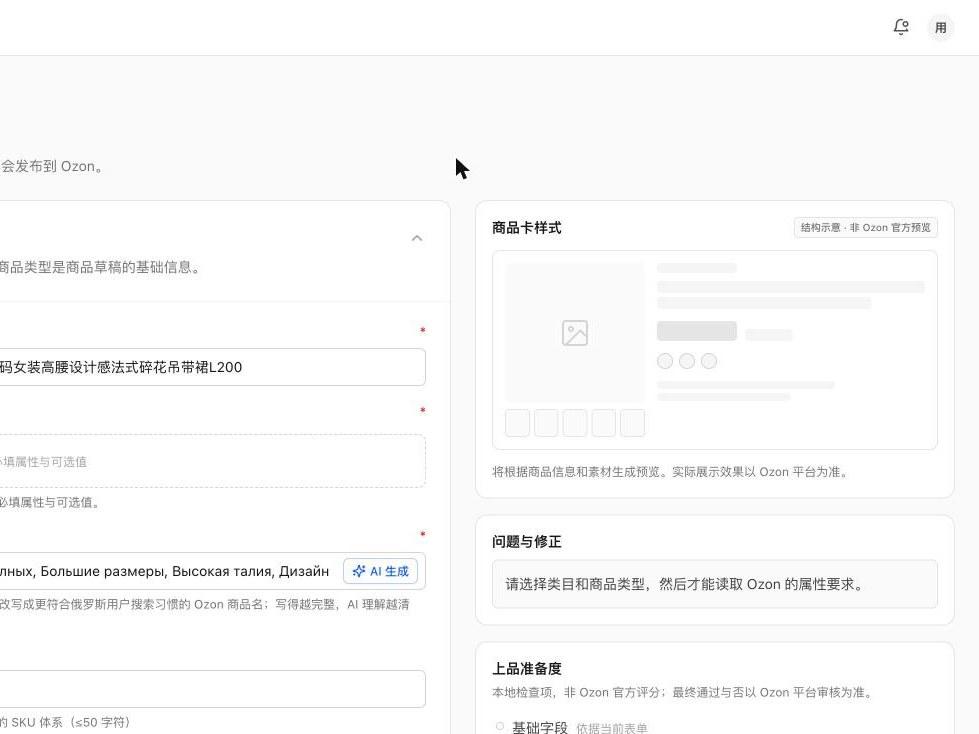Click the hint text about SKU 体系
The image size is (979, 734).
pos(66,722)
